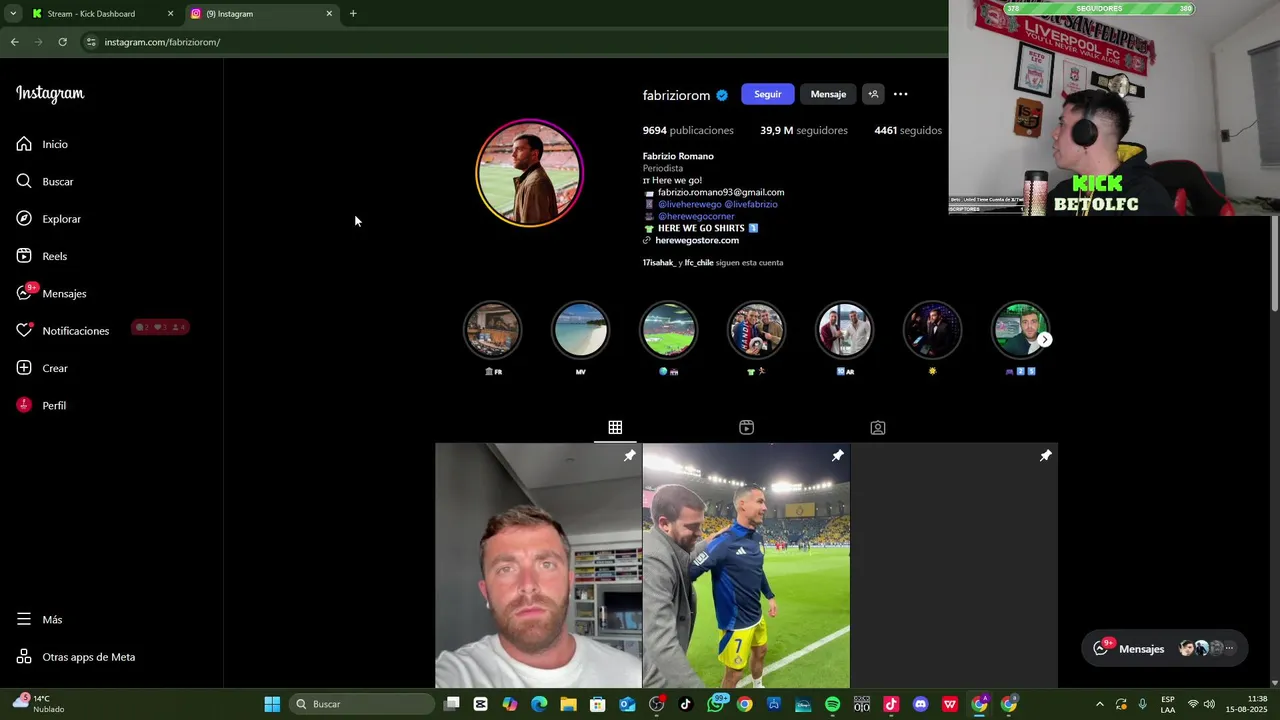
Task: Open the Inicio home icon in the sidebar
Action: point(24,144)
